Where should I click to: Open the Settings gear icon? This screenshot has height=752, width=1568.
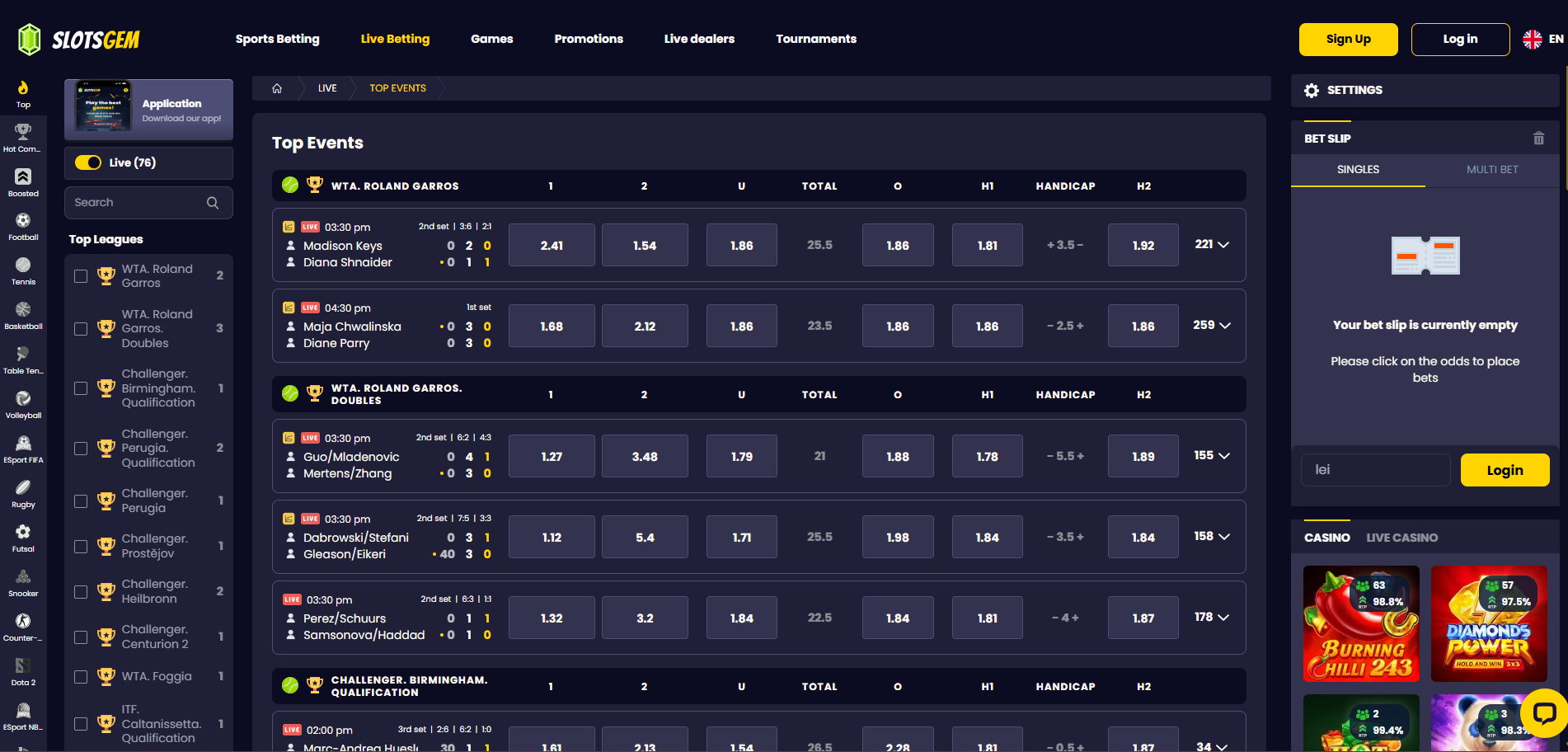(x=1312, y=91)
